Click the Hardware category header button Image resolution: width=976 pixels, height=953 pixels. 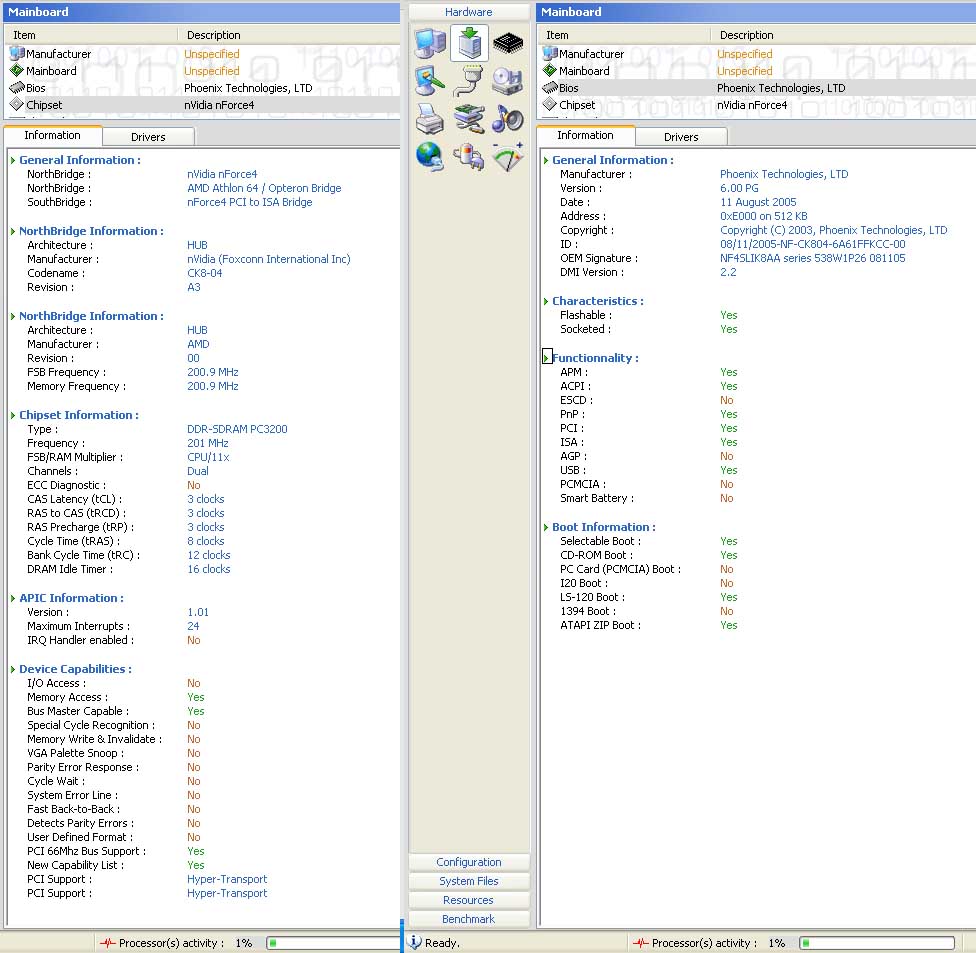tap(469, 12)
